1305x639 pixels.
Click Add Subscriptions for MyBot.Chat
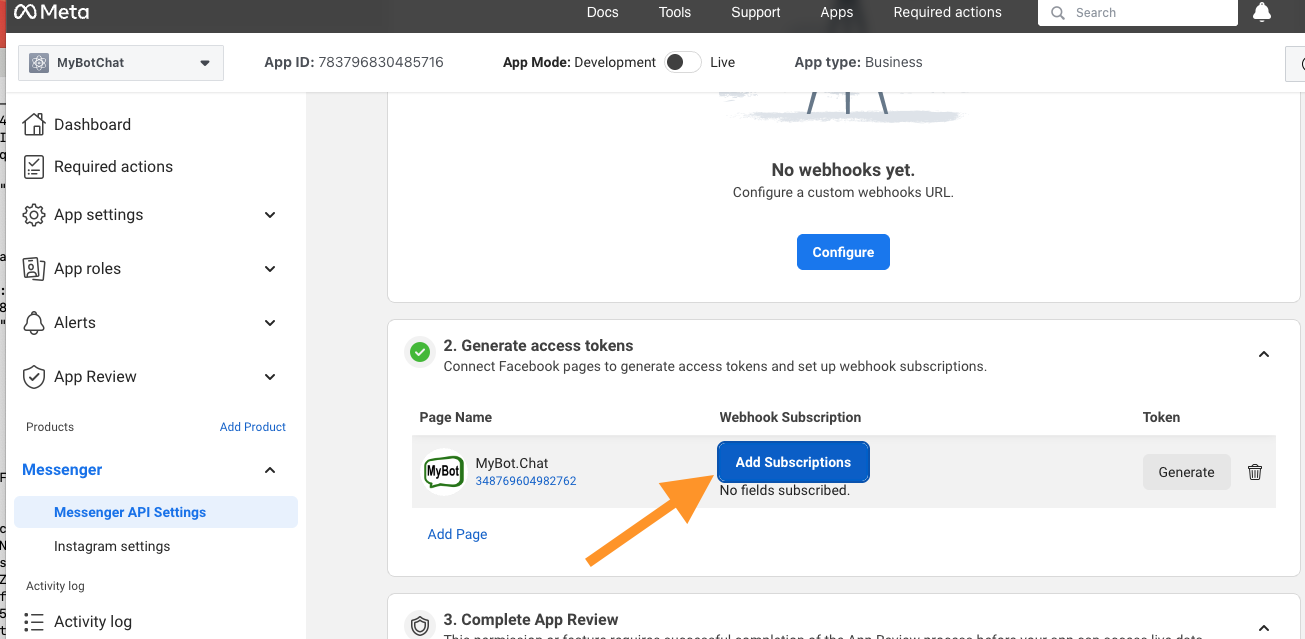792,462
